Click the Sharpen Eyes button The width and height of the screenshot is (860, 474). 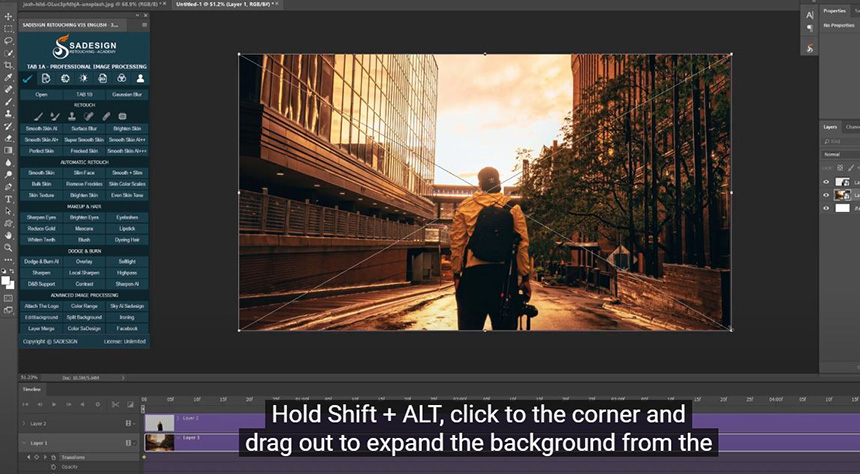pyautogui.click(x=41, y=217)
